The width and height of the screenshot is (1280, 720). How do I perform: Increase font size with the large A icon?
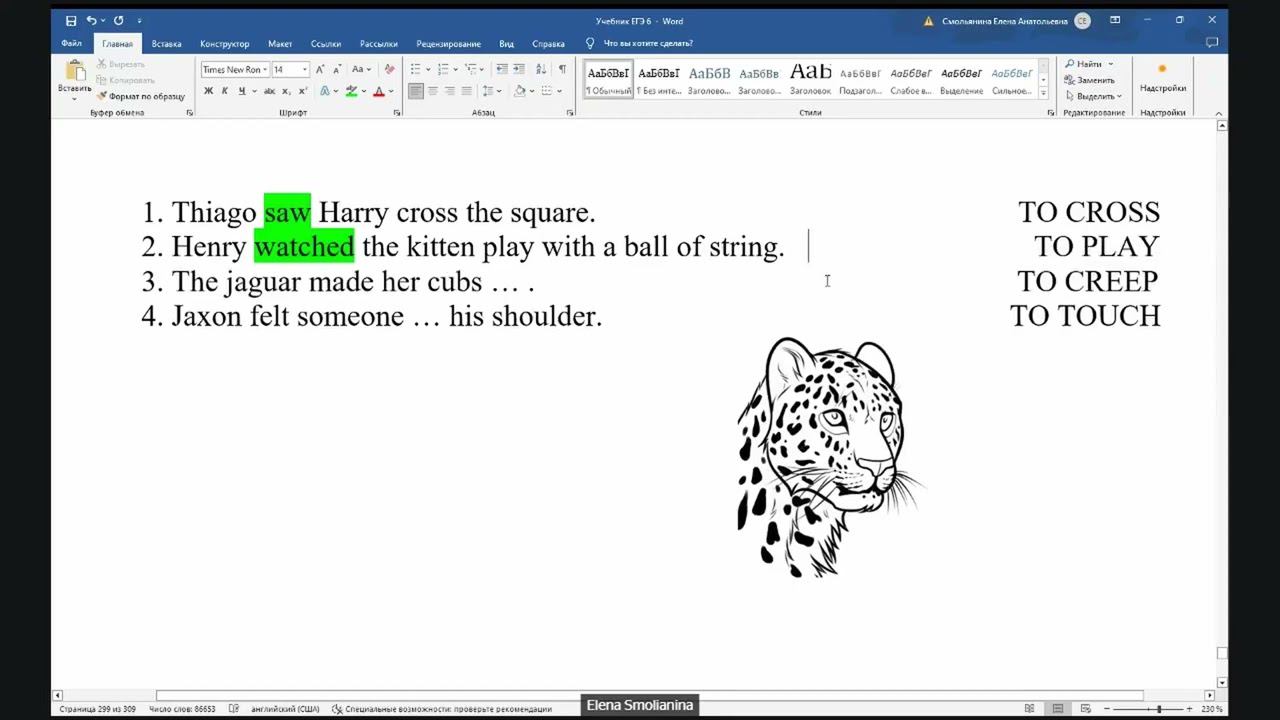(321, 70)
